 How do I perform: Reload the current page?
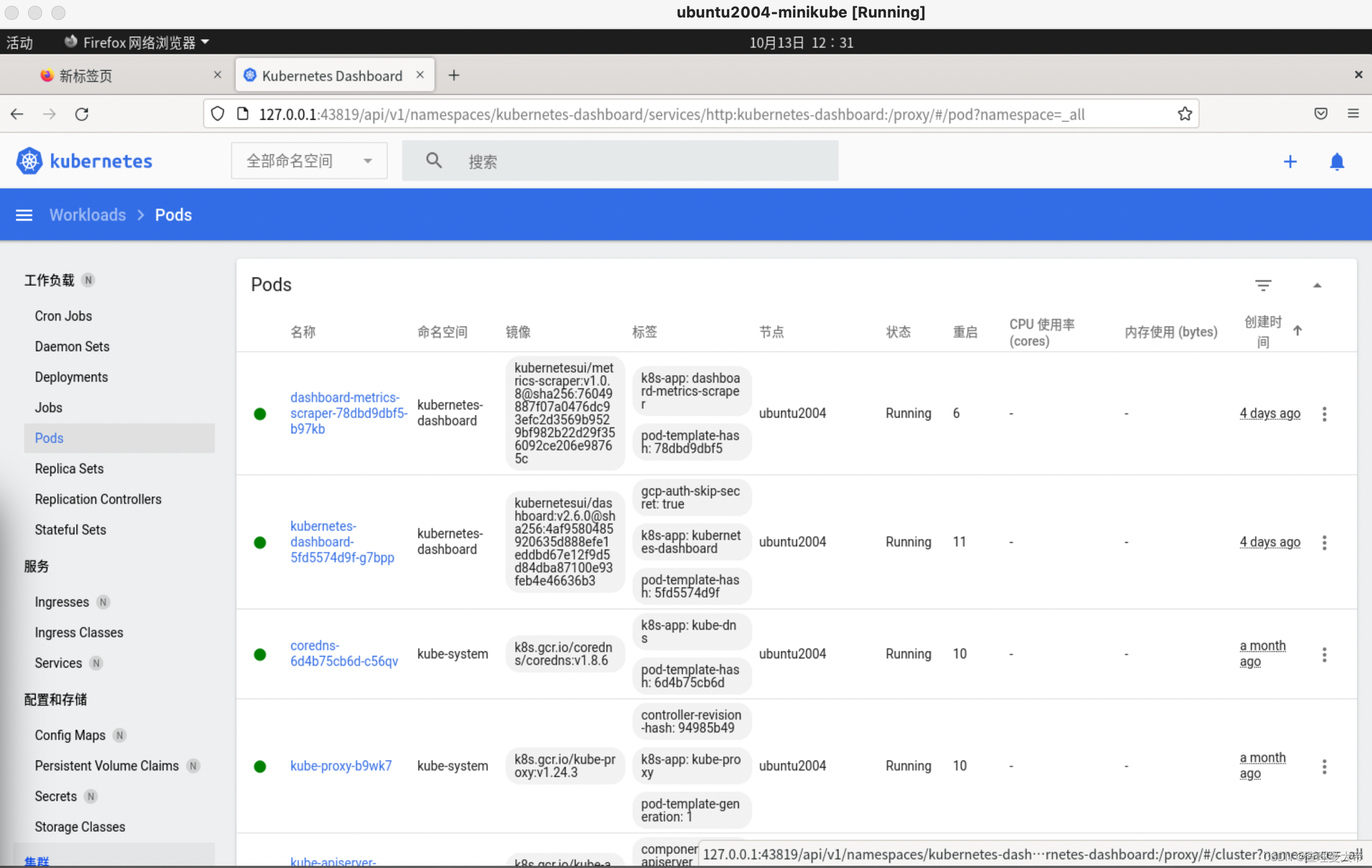(82, 114)
